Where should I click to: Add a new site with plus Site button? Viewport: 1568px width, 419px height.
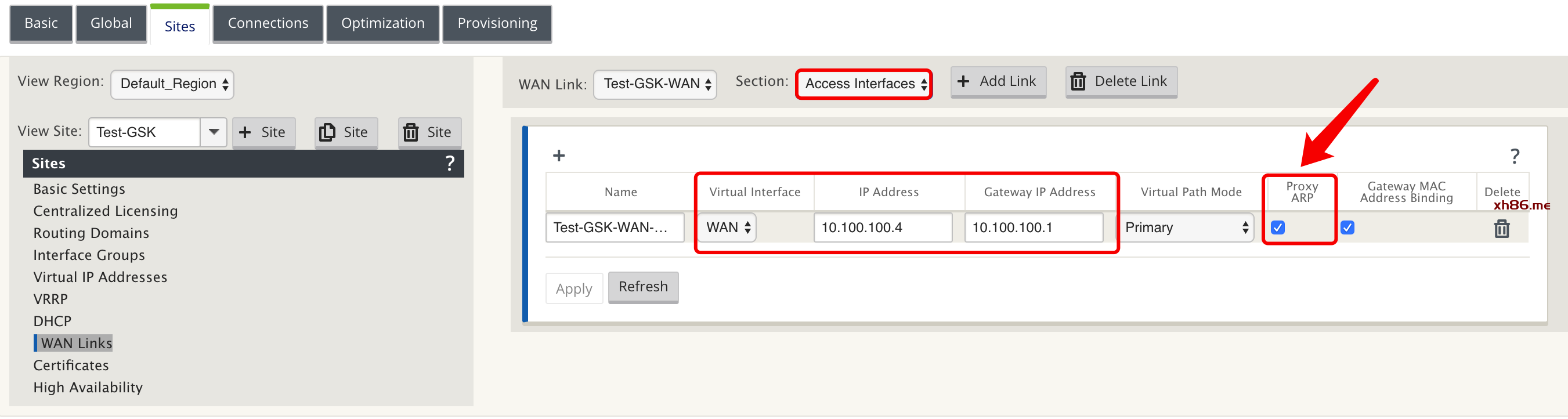[x=263, y=132]
